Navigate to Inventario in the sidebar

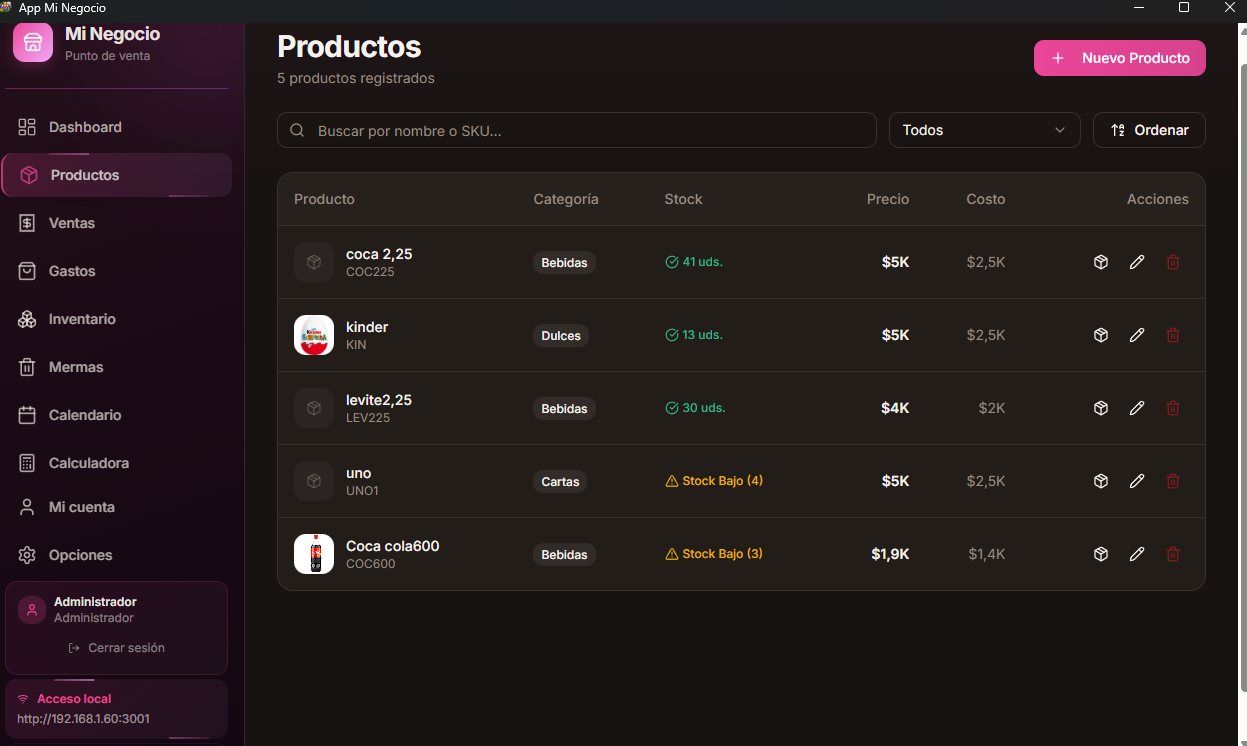tap(82, 319)
